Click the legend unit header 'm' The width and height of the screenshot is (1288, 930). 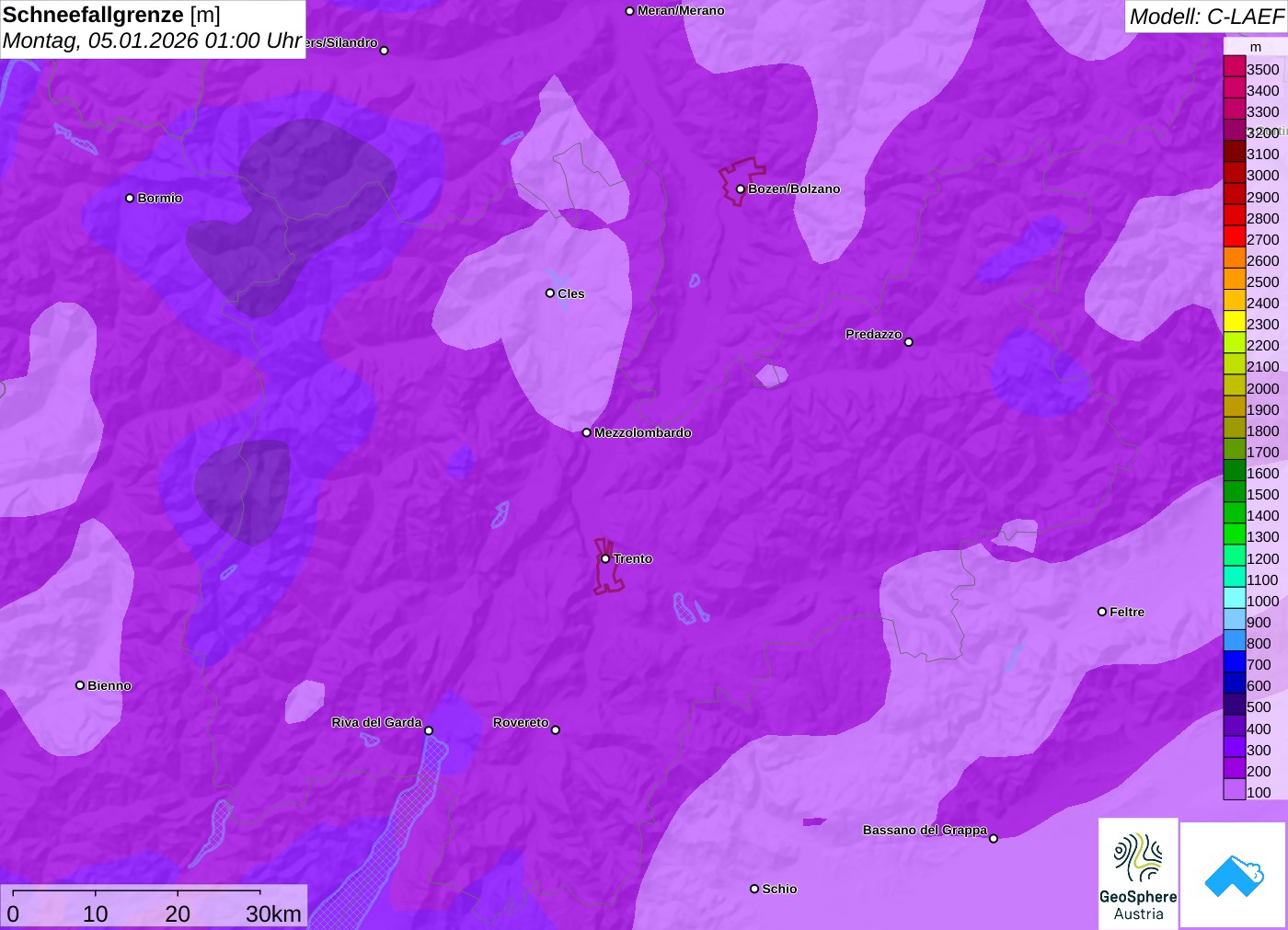tap(1256, 47)
